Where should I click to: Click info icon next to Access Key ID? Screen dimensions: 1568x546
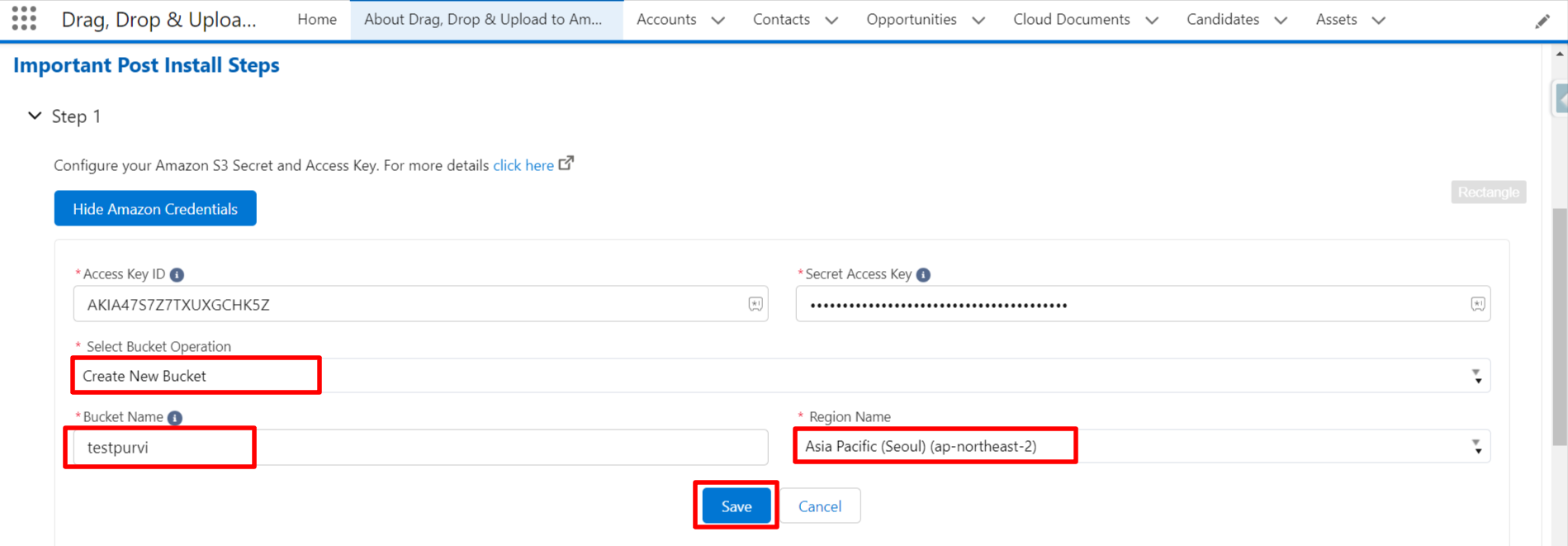pyautogui.click(x=177, y=275)
